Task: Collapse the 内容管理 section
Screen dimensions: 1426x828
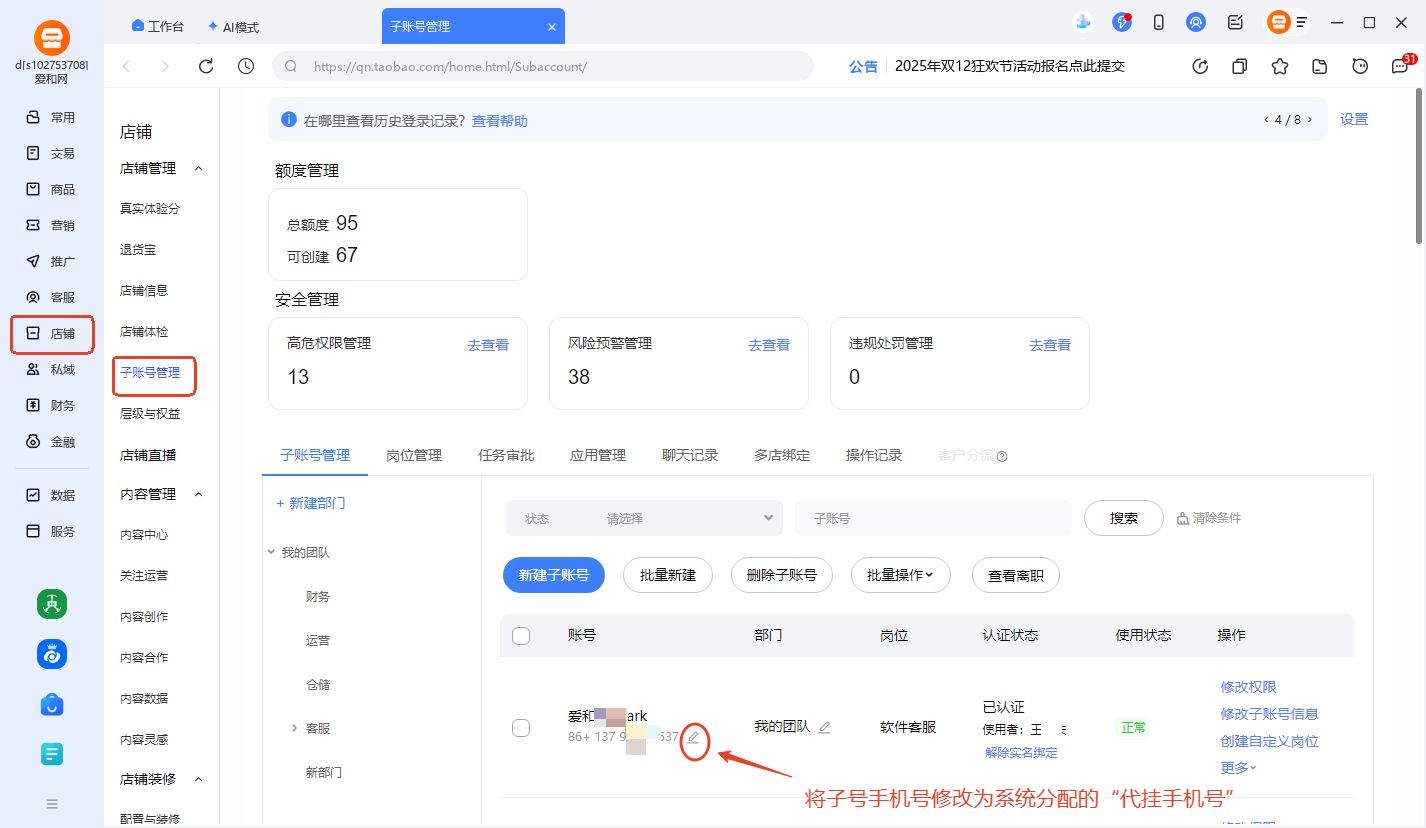Action: click(198, 494)
